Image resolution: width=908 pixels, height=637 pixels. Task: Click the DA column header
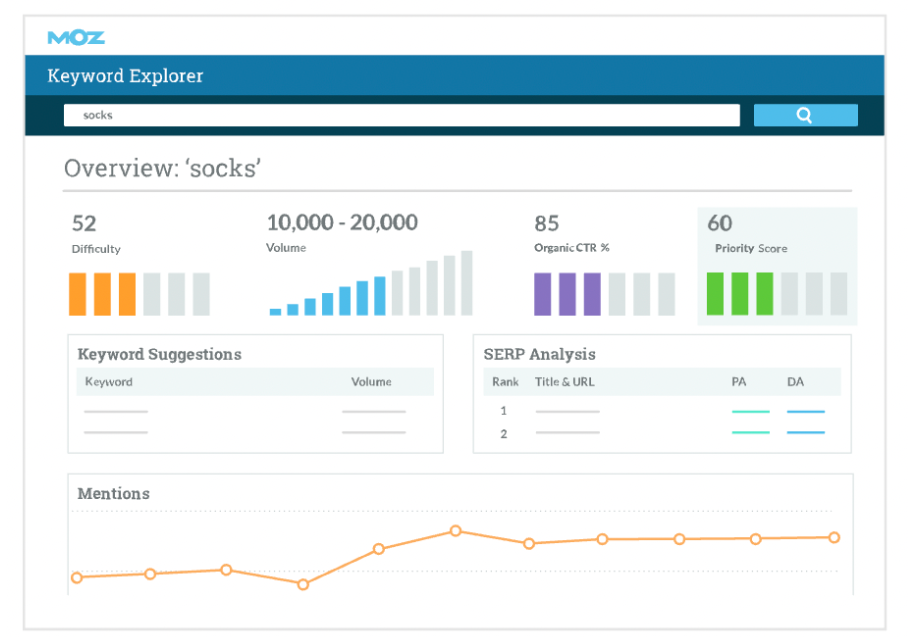click(x=795, y=382)
